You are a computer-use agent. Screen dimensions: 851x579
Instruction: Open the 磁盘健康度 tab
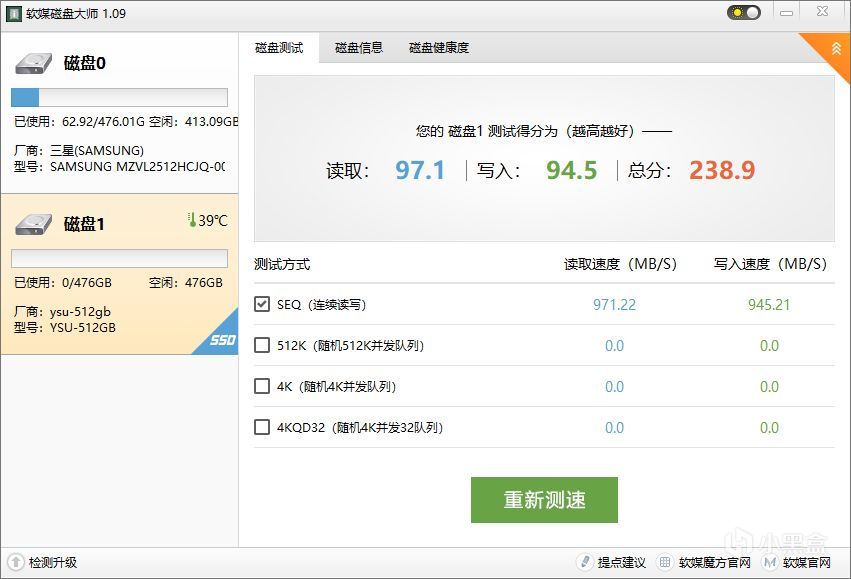(439, 48)
